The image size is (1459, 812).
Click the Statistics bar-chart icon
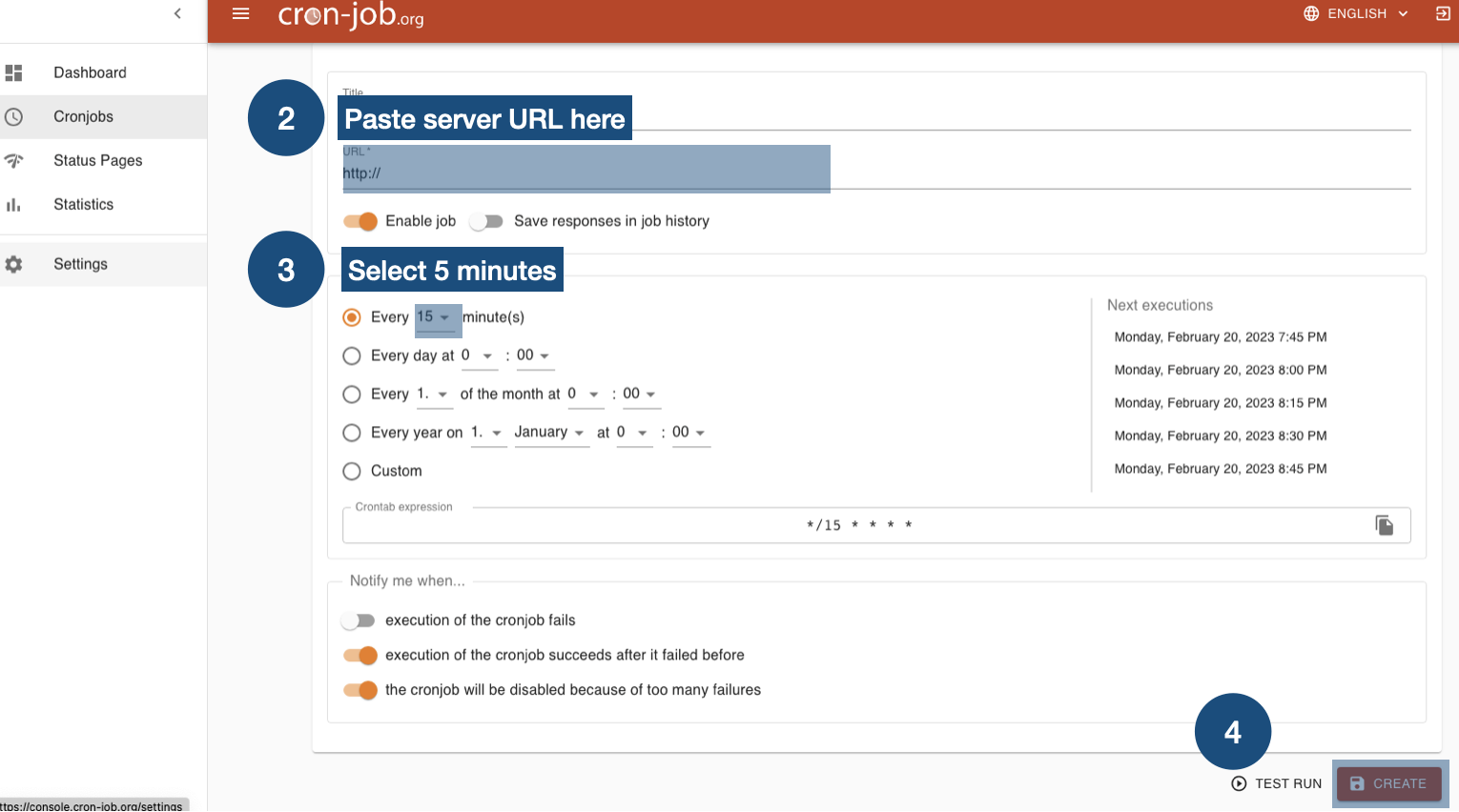(13, 204)
